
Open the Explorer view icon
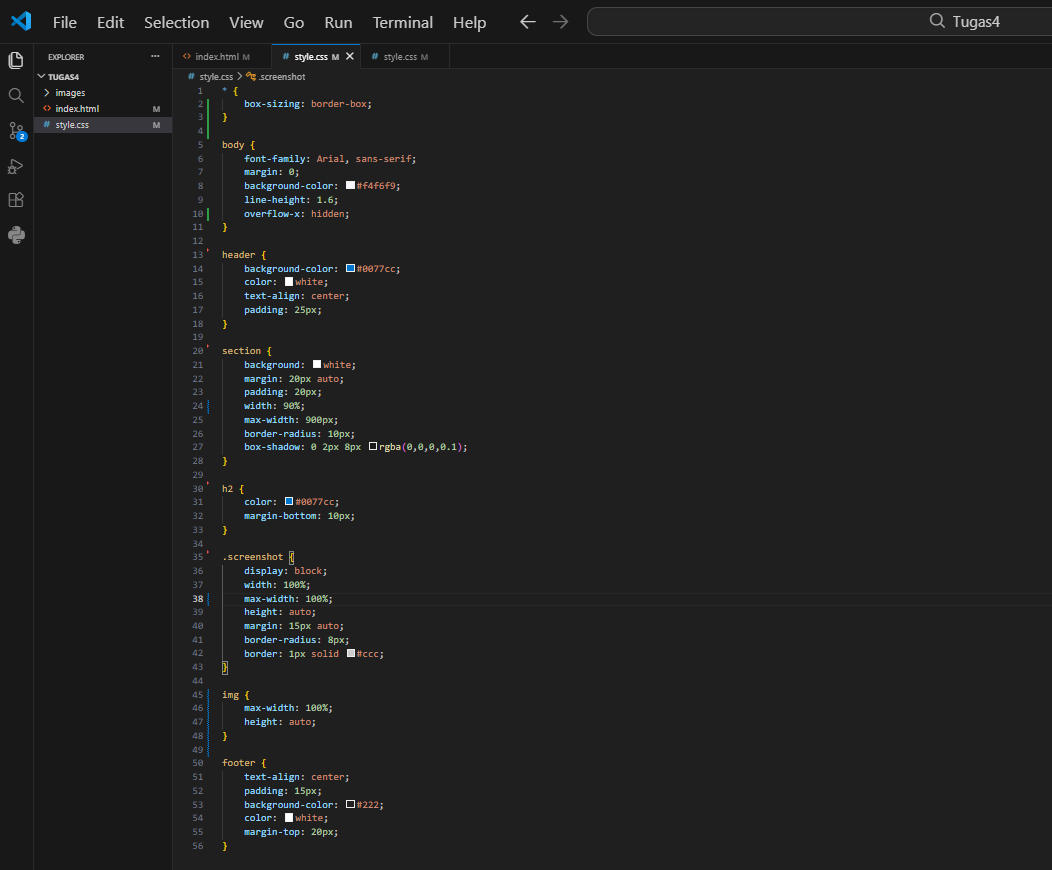[x=15, y=60]
